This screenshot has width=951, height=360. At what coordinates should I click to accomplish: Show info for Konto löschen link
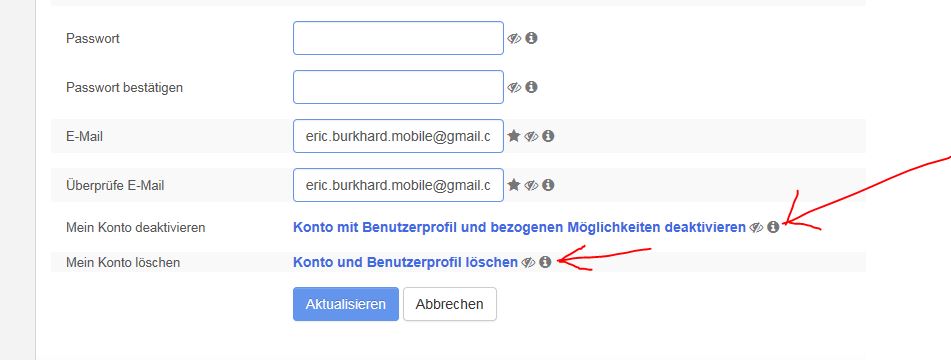point(545,262)
